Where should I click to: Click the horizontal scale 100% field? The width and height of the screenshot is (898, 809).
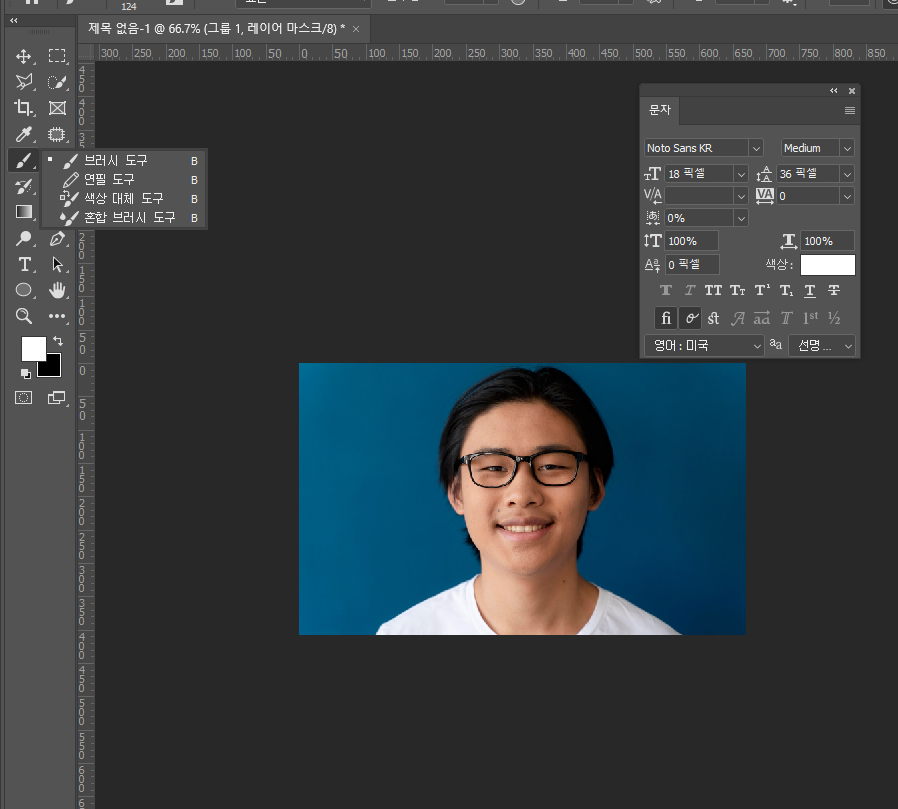click(828, 241)
